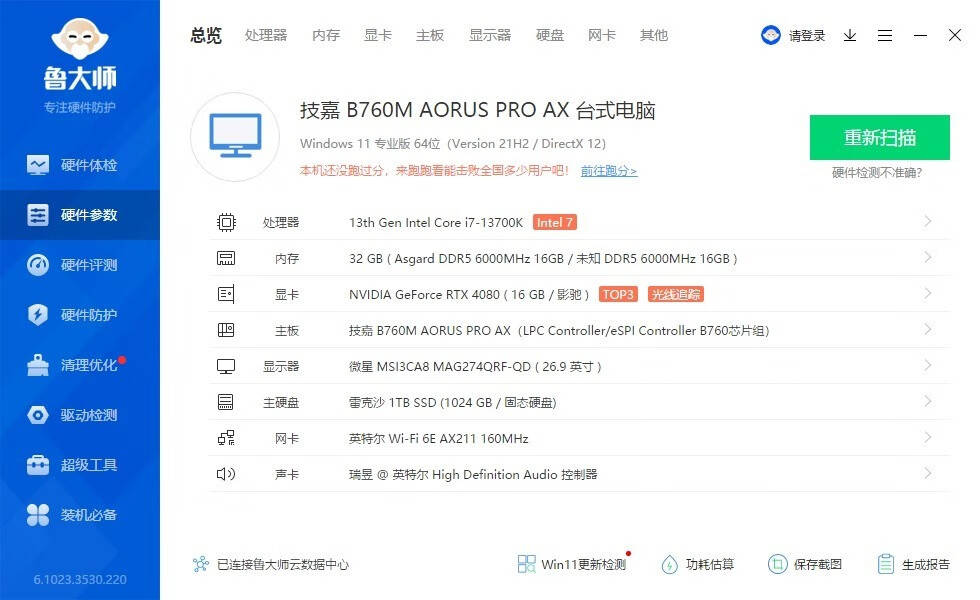Select the 显示器 tab

[490, 36]
